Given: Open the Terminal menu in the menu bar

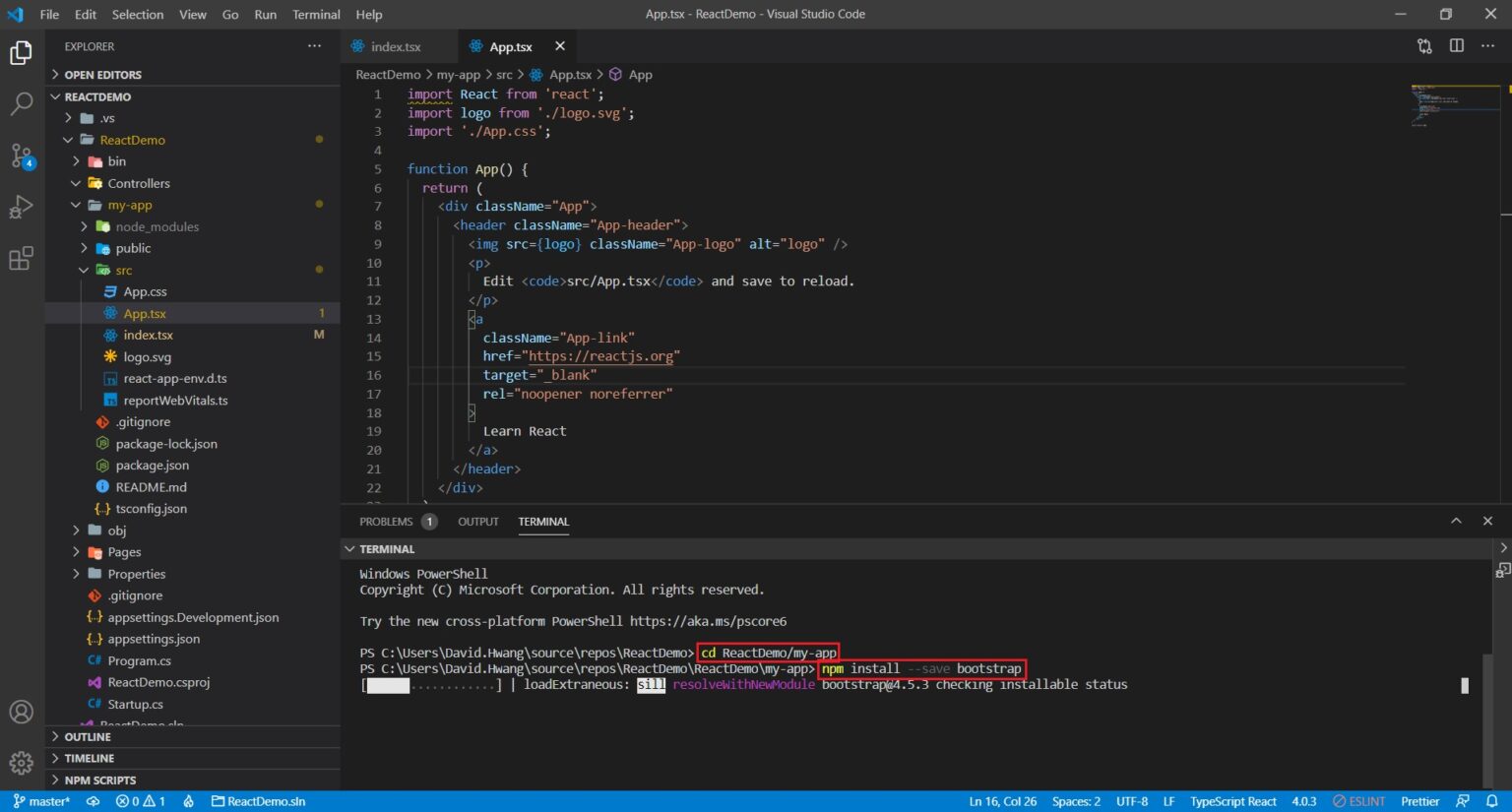Looking at the screenshot, I should [315, 14].
